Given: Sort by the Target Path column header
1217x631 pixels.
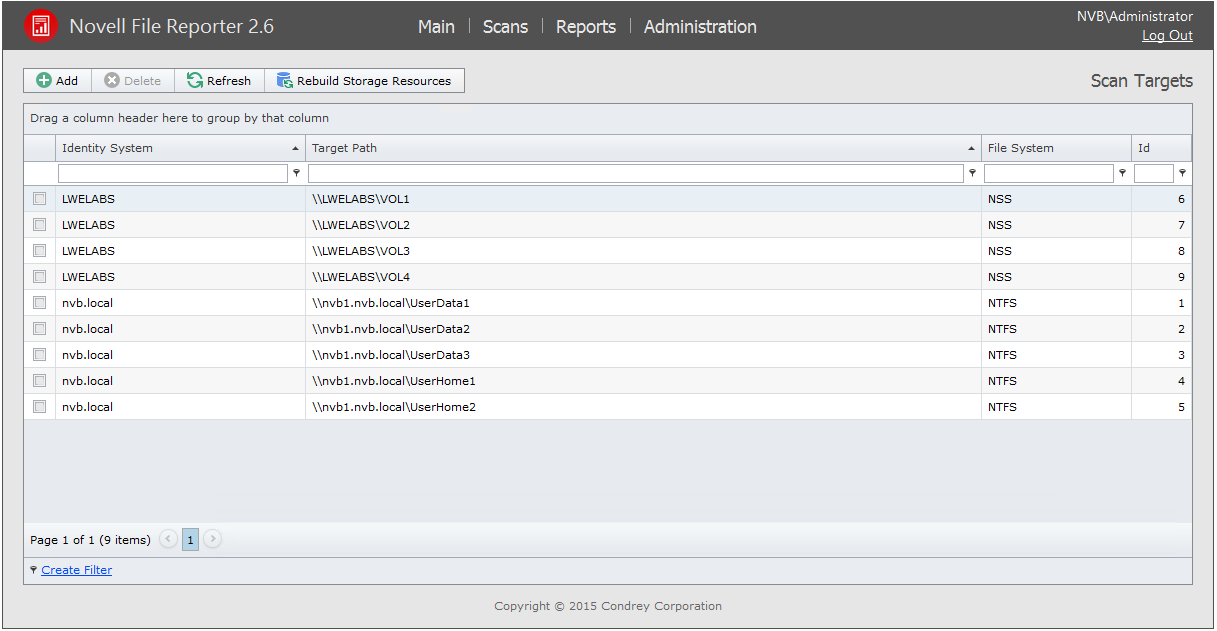Looking at the screenshot, I should pos(643,148).
